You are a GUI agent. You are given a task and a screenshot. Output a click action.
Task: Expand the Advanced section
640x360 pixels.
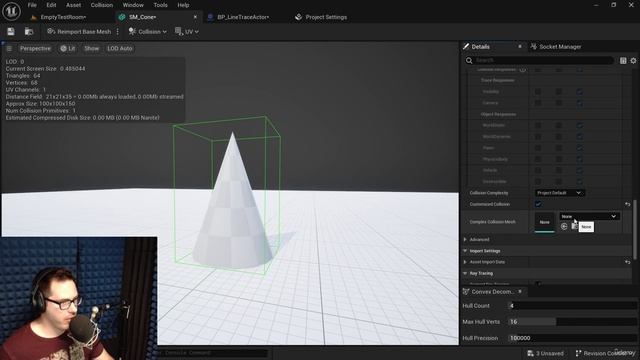465,240
